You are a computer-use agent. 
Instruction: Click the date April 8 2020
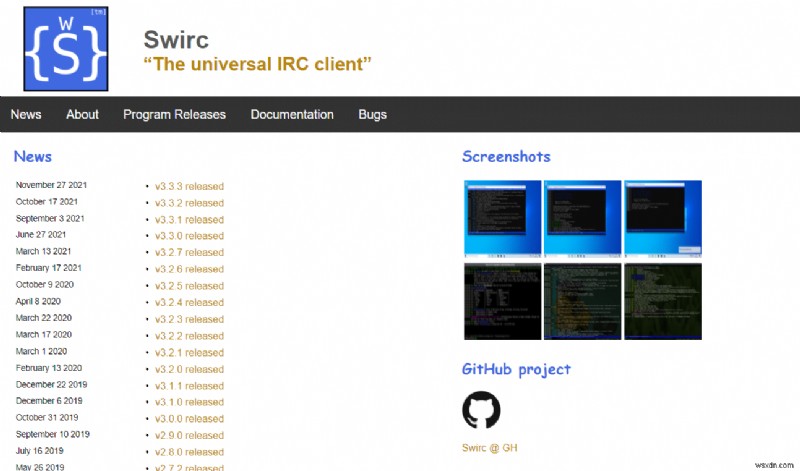(38, 301)
